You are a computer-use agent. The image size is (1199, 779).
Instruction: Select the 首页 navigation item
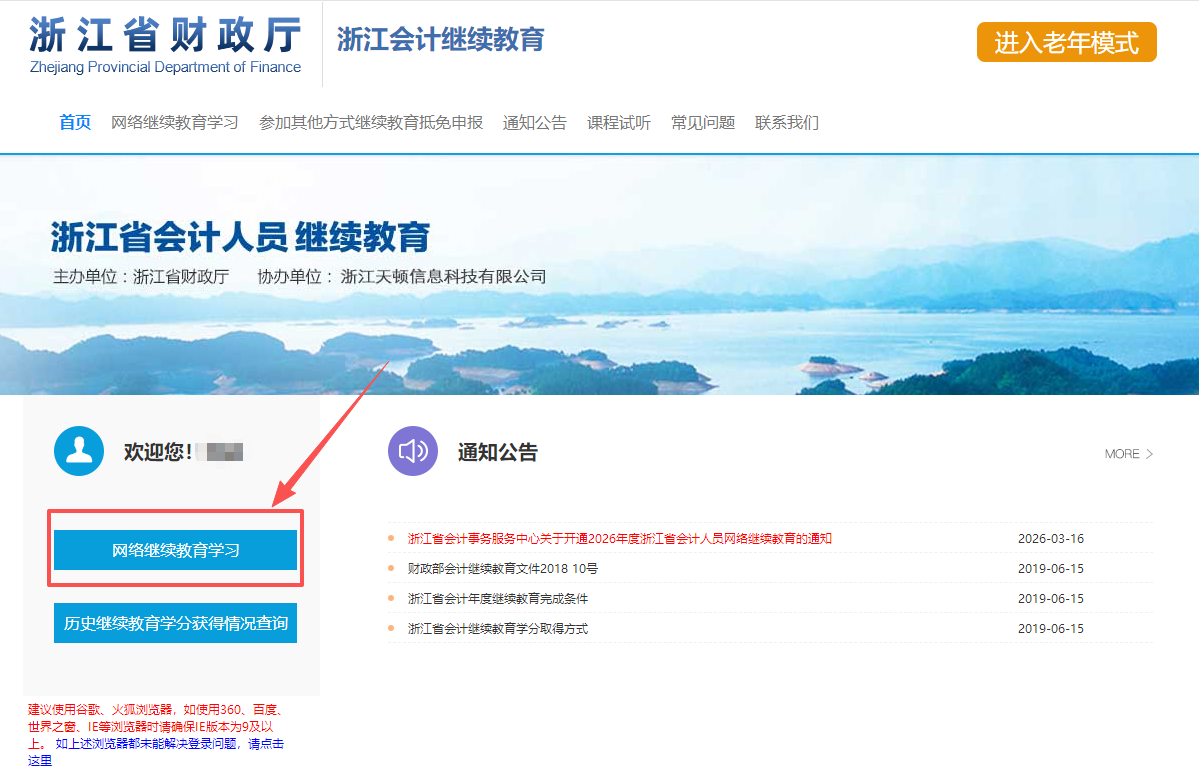click(74, 122)
